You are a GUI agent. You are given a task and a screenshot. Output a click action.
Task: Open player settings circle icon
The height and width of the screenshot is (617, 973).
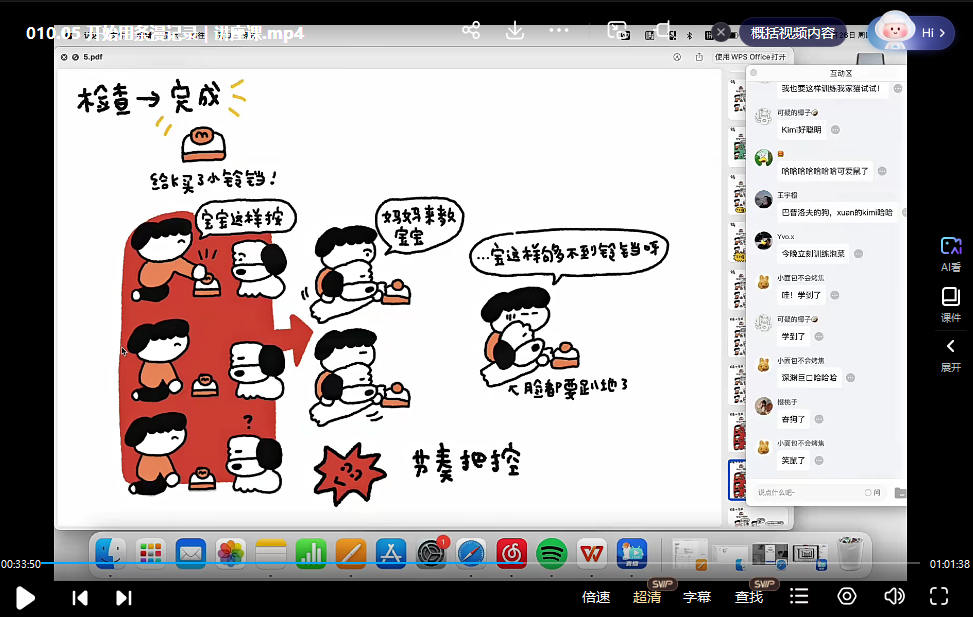pyautogui.click(x=847, y=597)
